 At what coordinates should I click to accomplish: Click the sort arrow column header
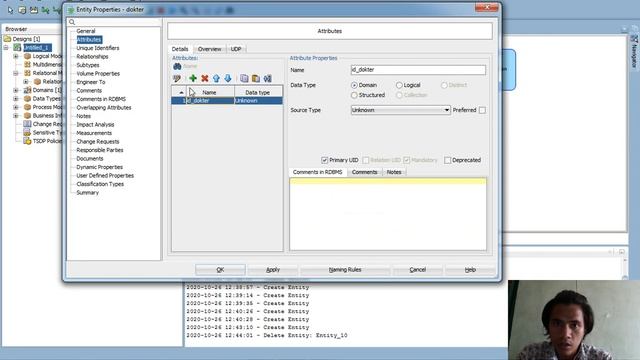click(x=180, y=92)
